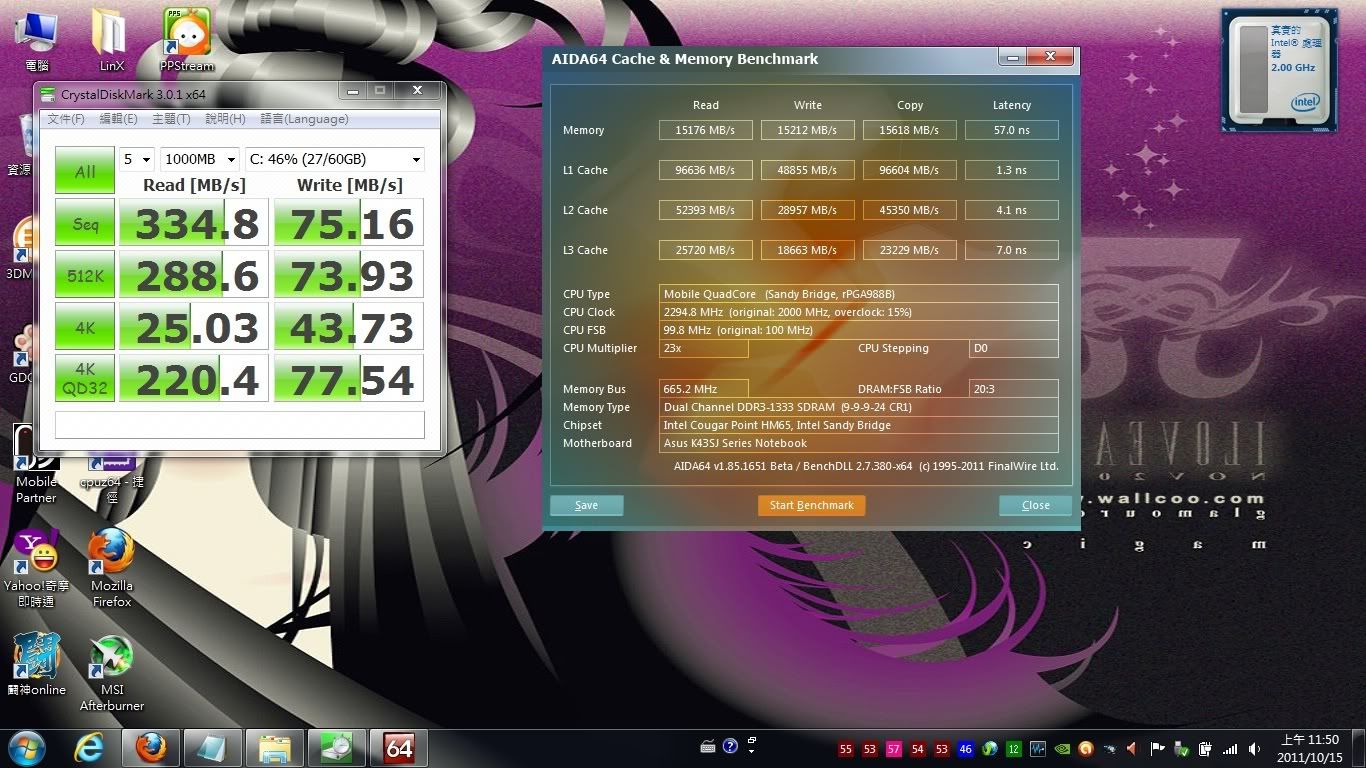Open the green tray icon showing 12
Image resolution: width=1366 pixels, height=768 pixels.
pos(1014,749)
